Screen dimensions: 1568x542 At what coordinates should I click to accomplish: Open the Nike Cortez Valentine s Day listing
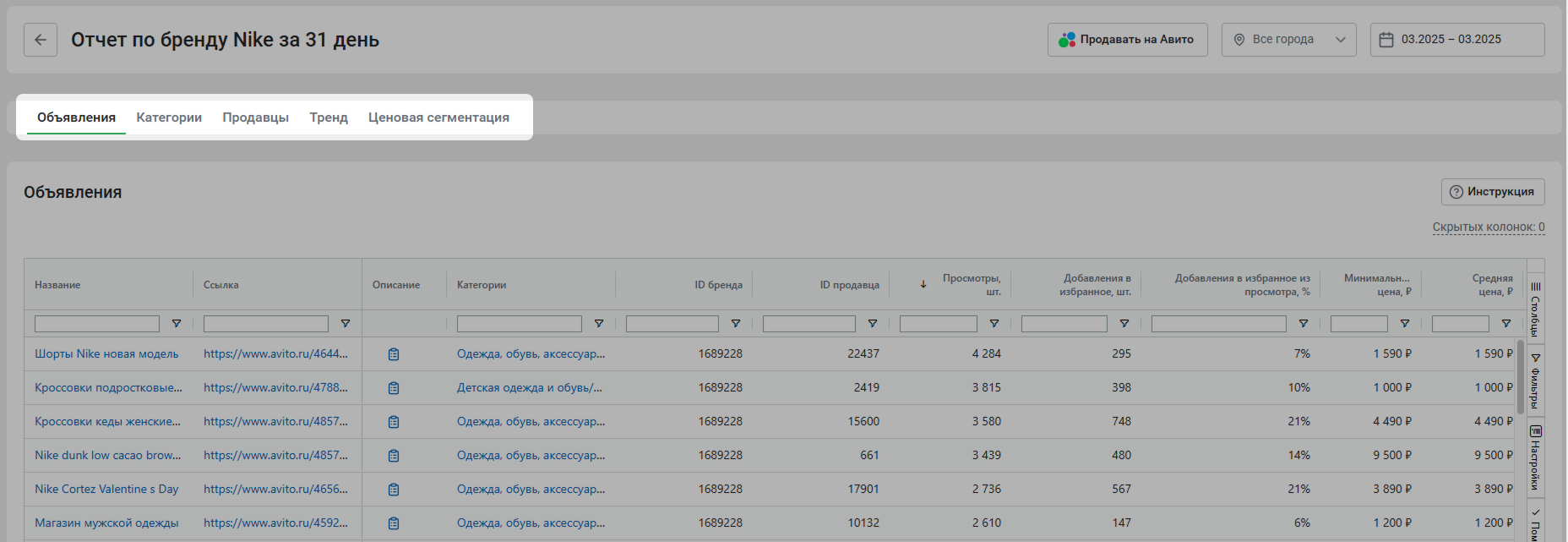point(106,490)
